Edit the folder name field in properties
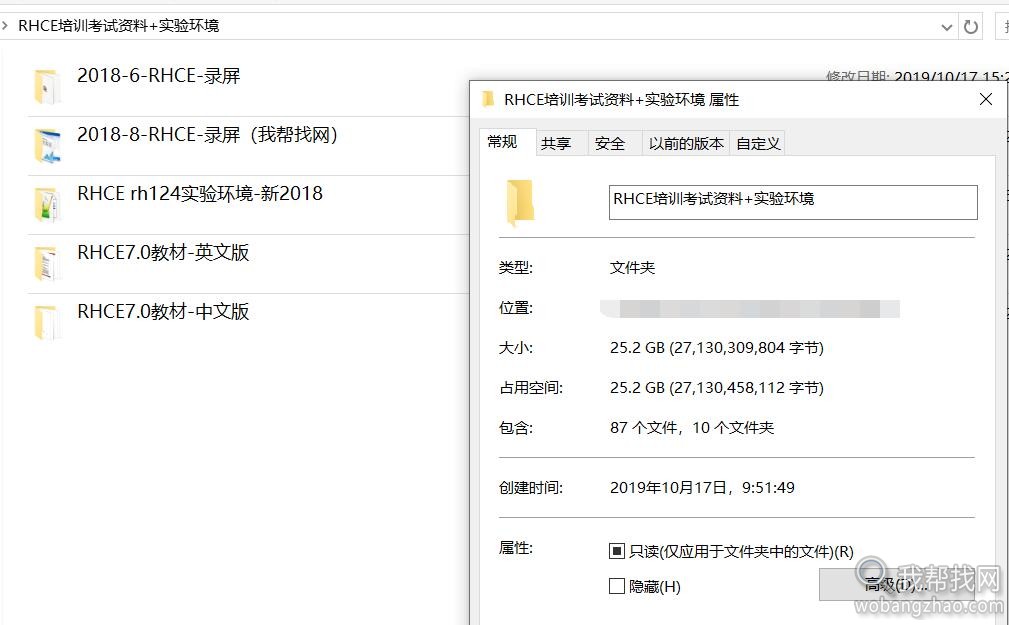The image size is (1009, 625). tap(793, 202)
